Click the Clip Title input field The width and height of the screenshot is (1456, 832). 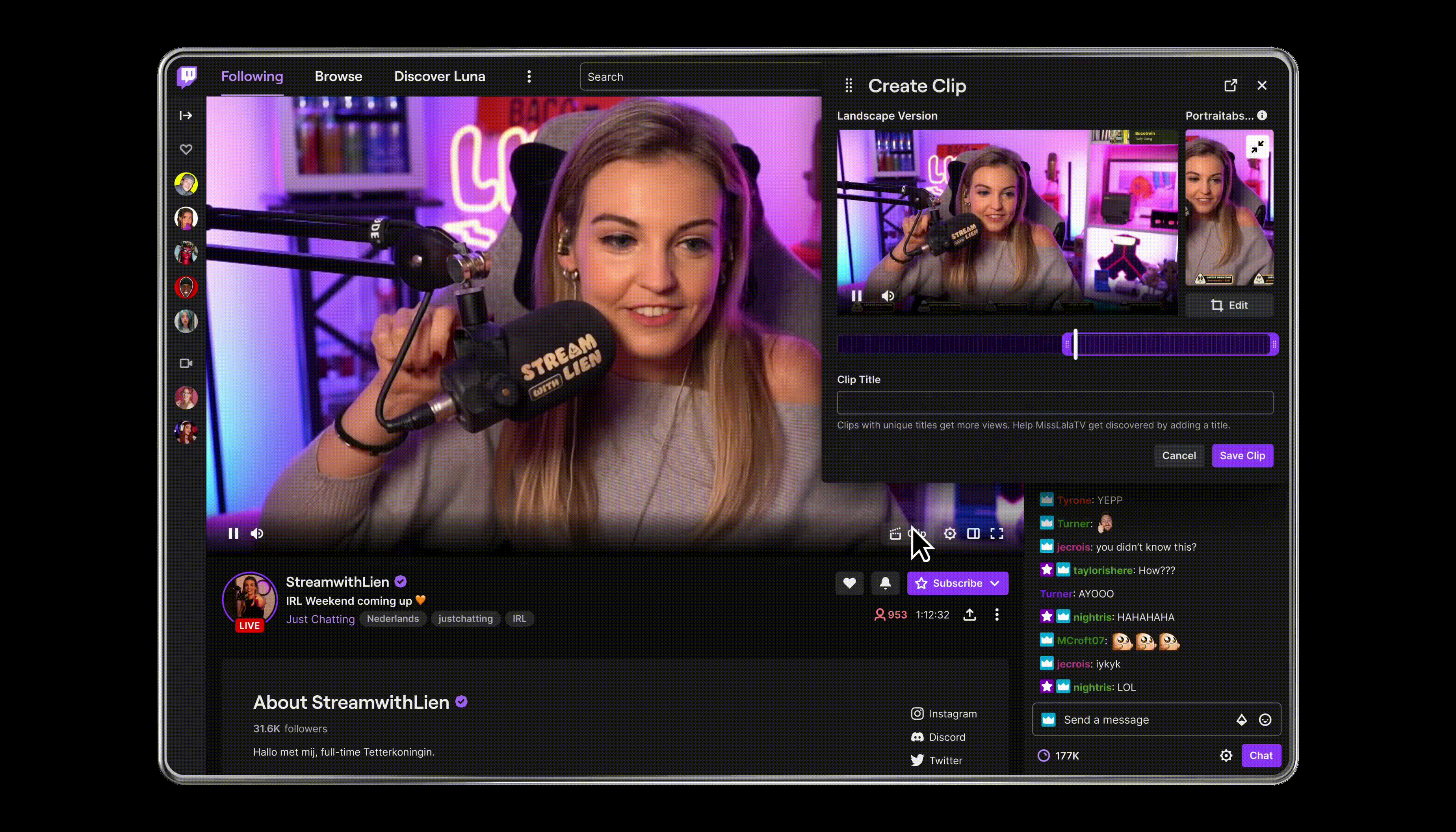[1054, 402]
